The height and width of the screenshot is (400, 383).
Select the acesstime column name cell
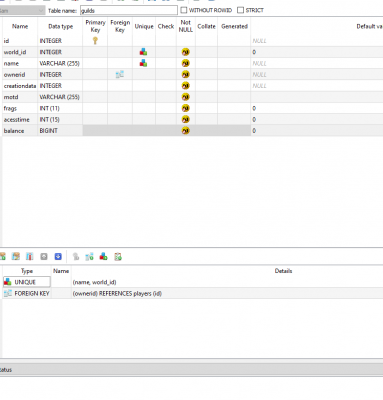tap(20, 119)
